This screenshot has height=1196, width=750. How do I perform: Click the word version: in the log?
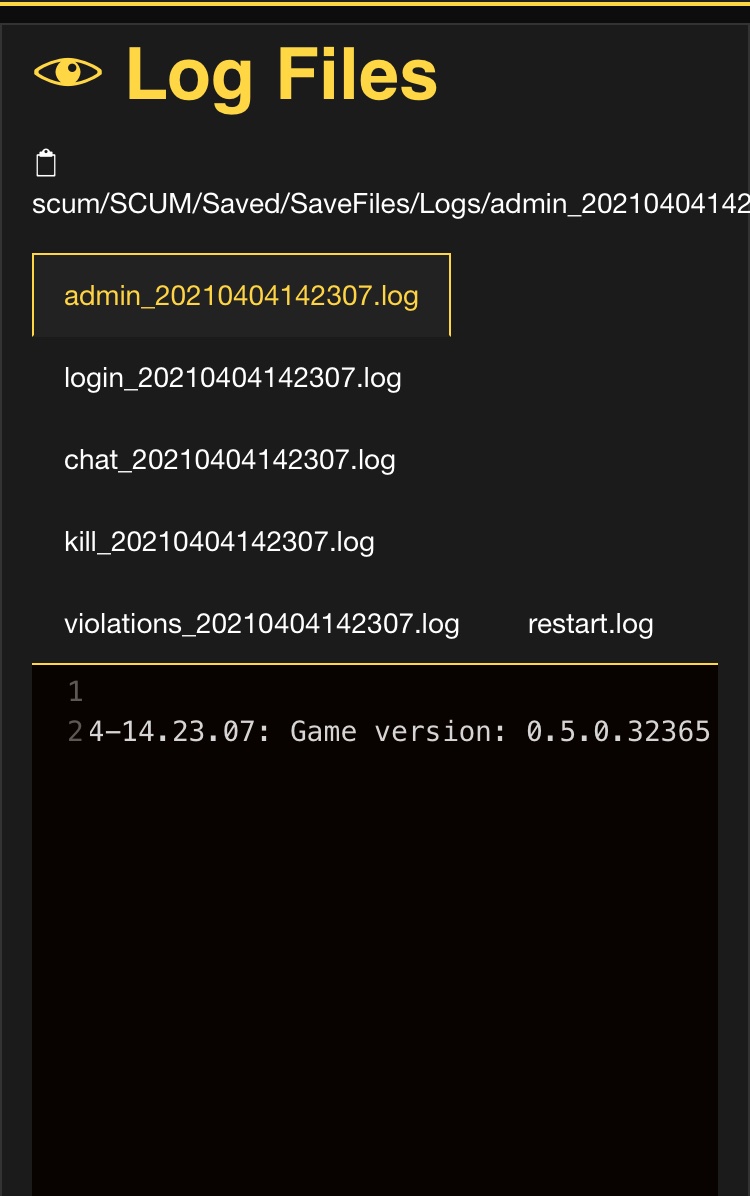coord(441,731)
